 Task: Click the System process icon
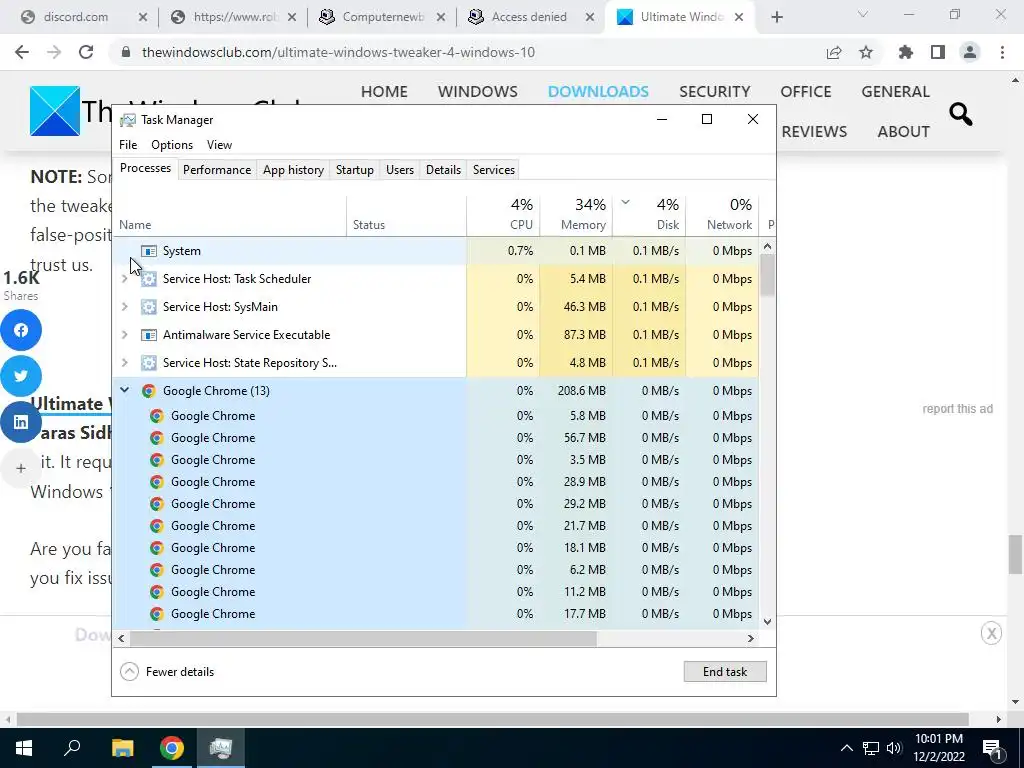click(x=149, y=251)
